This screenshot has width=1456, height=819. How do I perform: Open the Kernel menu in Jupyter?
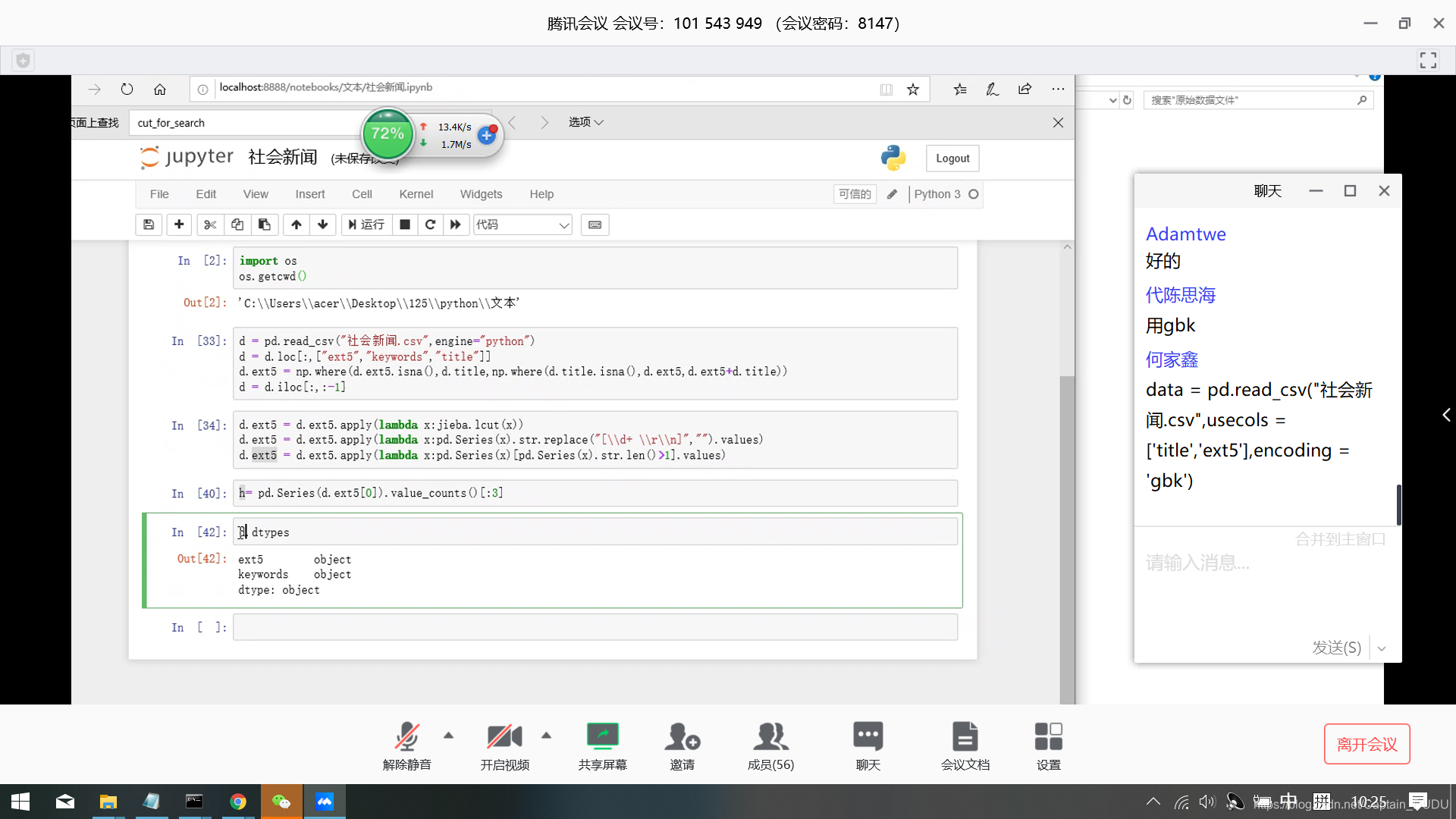click(x=416, y=194)
